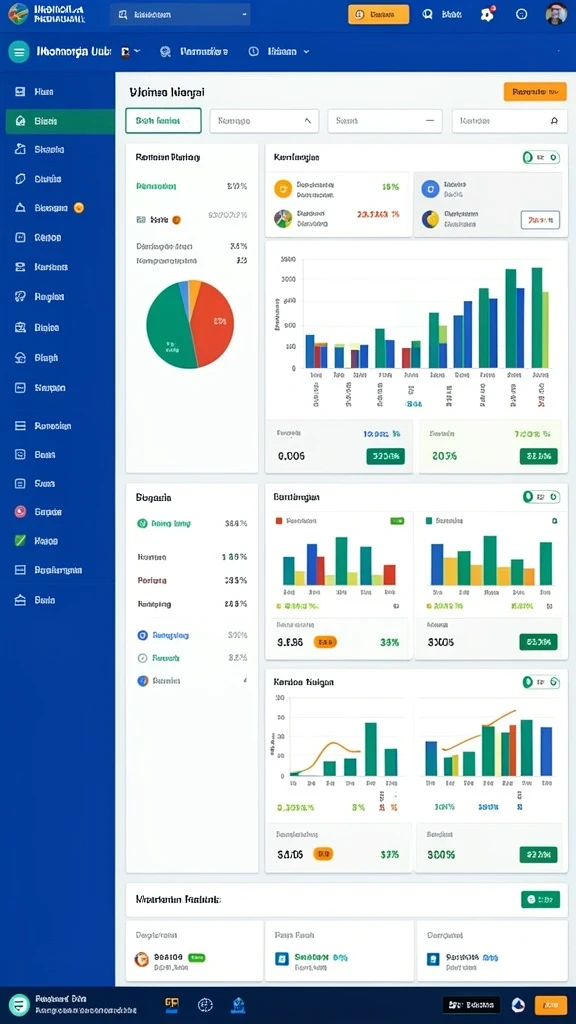Click the app logo in the top-left corner

click(x=18, y=14)
